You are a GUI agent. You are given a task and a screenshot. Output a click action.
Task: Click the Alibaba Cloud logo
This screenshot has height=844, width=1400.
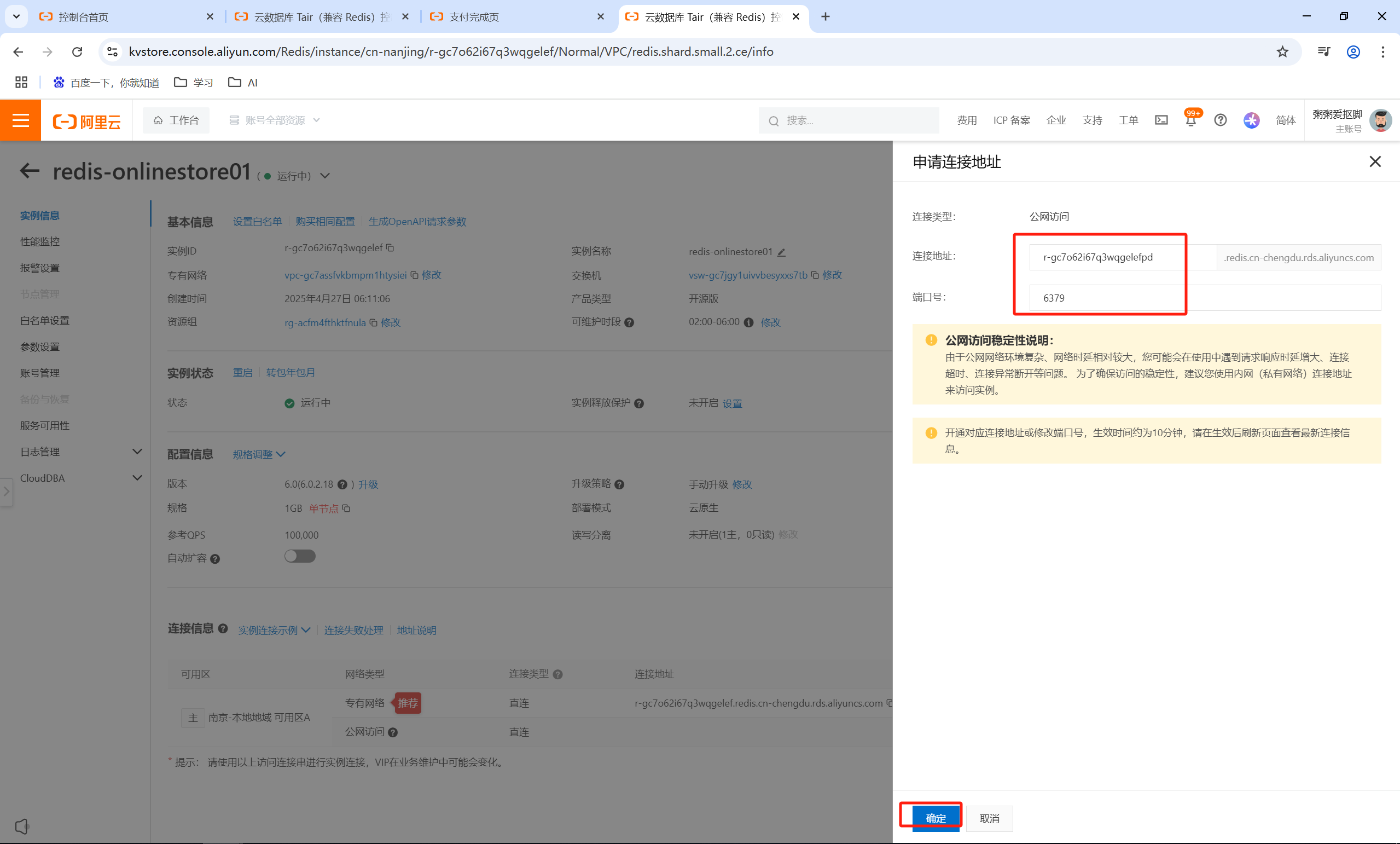(x=86, y=120)
